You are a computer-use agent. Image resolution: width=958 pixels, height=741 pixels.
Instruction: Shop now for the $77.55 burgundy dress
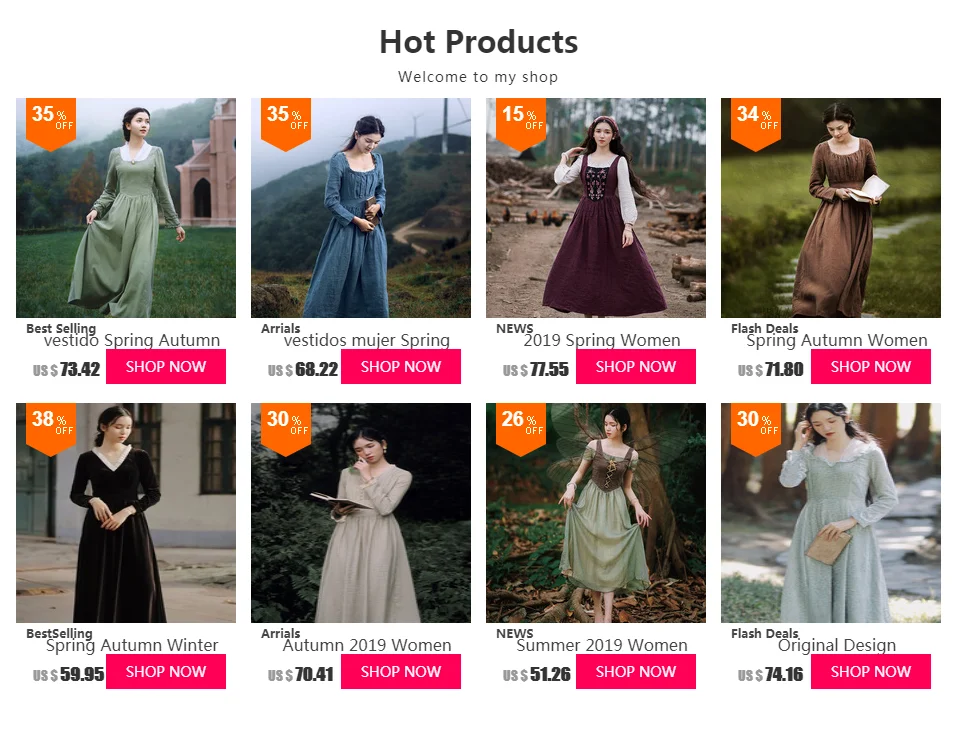pyautogui.click(x=636, y=367)
